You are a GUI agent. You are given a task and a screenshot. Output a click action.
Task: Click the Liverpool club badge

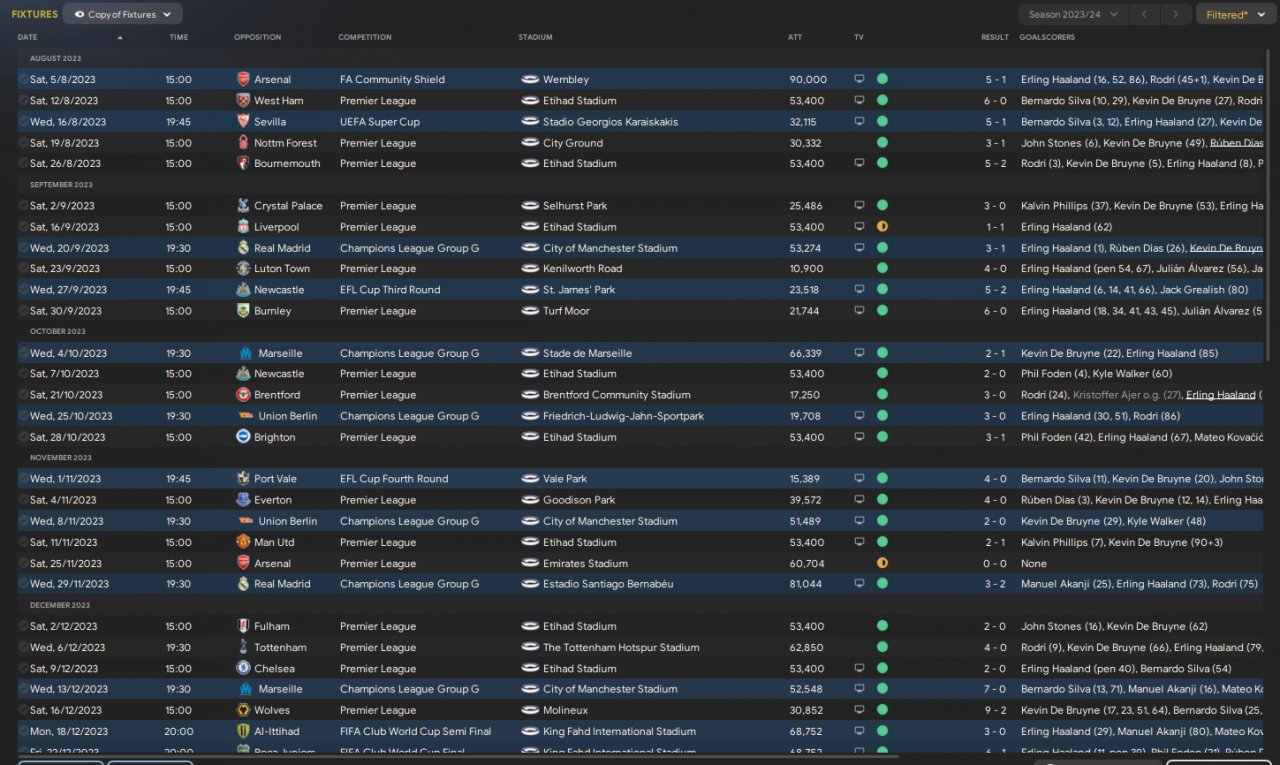243,227
